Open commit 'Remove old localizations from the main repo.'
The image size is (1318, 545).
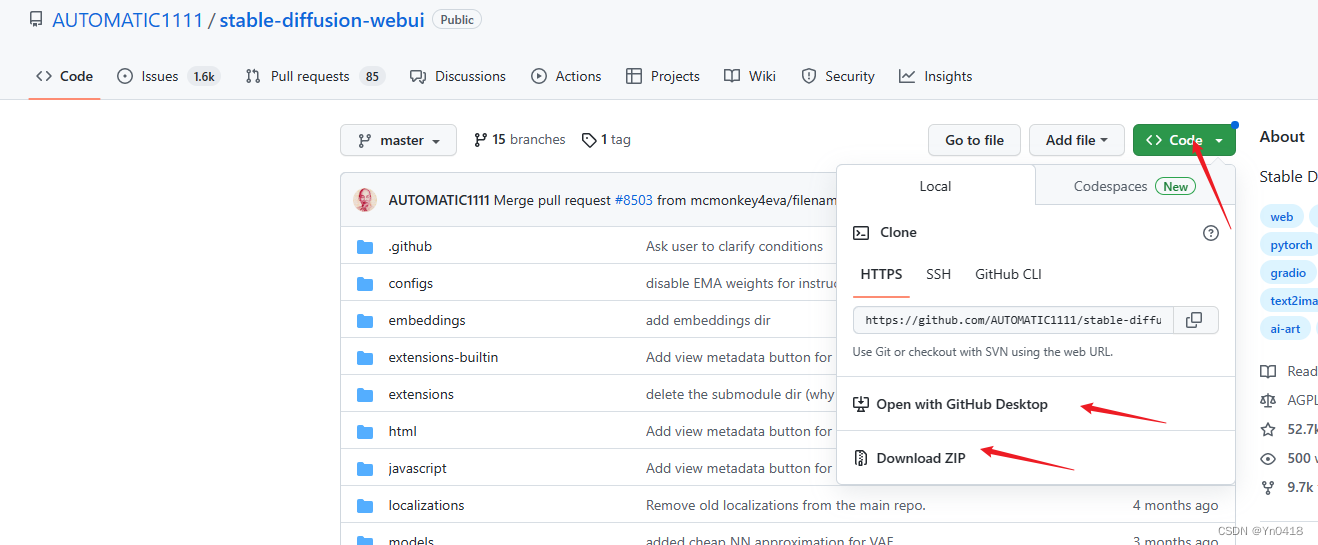(x=786, y=505)
